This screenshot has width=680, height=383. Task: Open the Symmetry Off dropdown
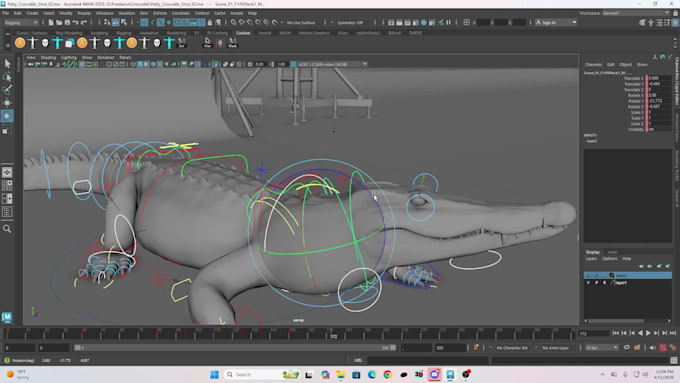pyautogui.click(x=350, y=23)
